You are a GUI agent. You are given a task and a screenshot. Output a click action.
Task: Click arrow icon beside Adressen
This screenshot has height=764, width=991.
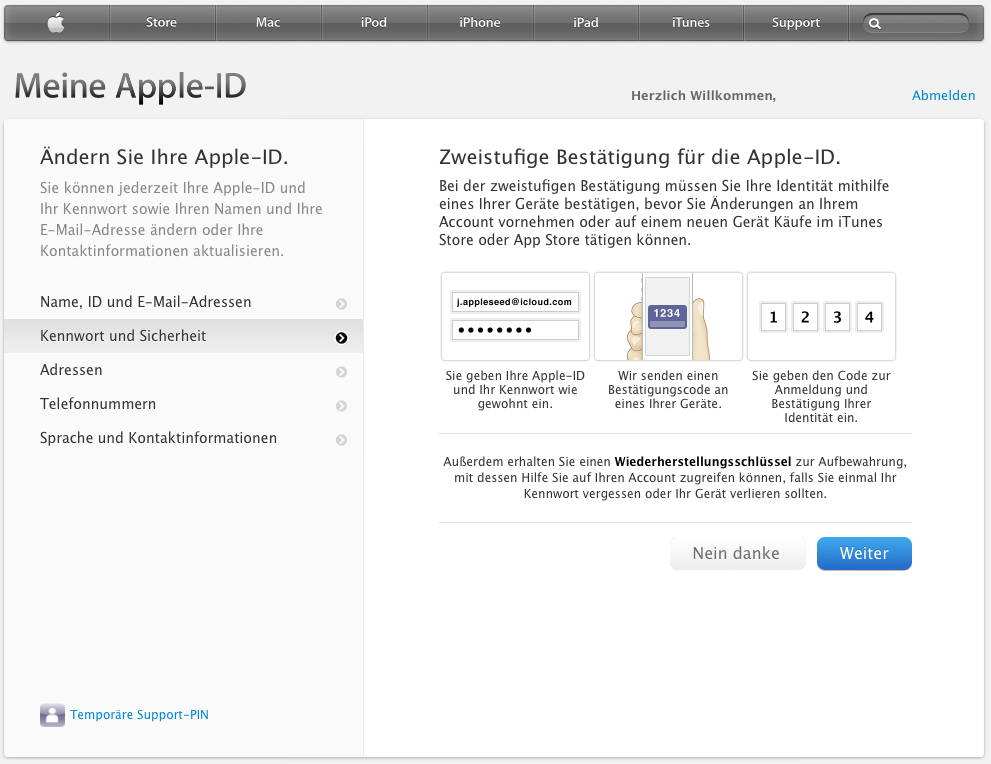[x=341, y=372]
